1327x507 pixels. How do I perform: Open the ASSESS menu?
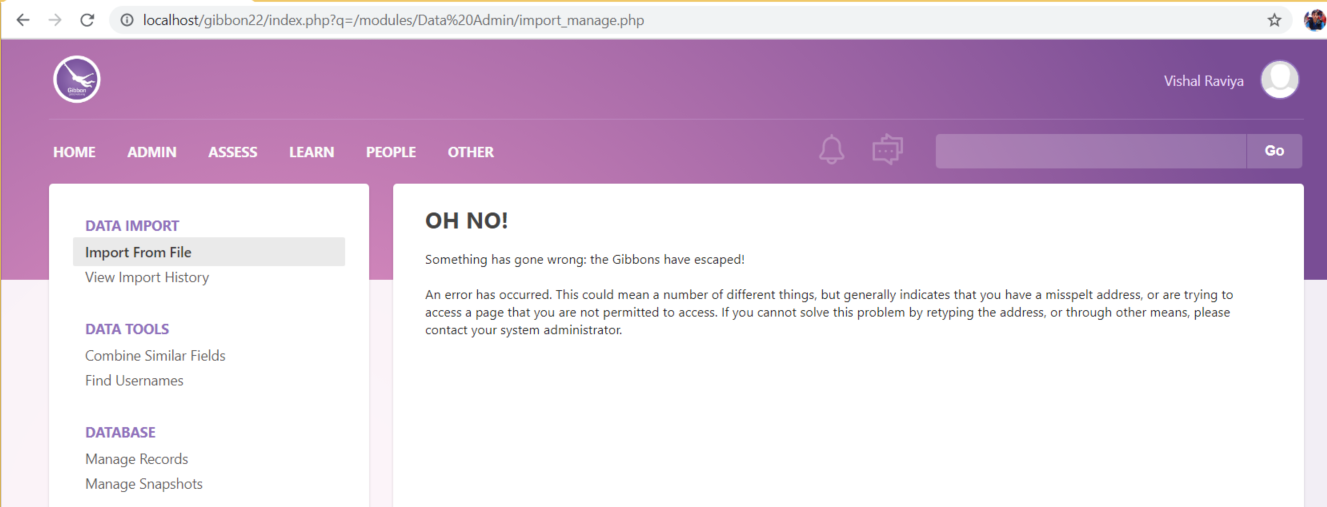(233, 152)
